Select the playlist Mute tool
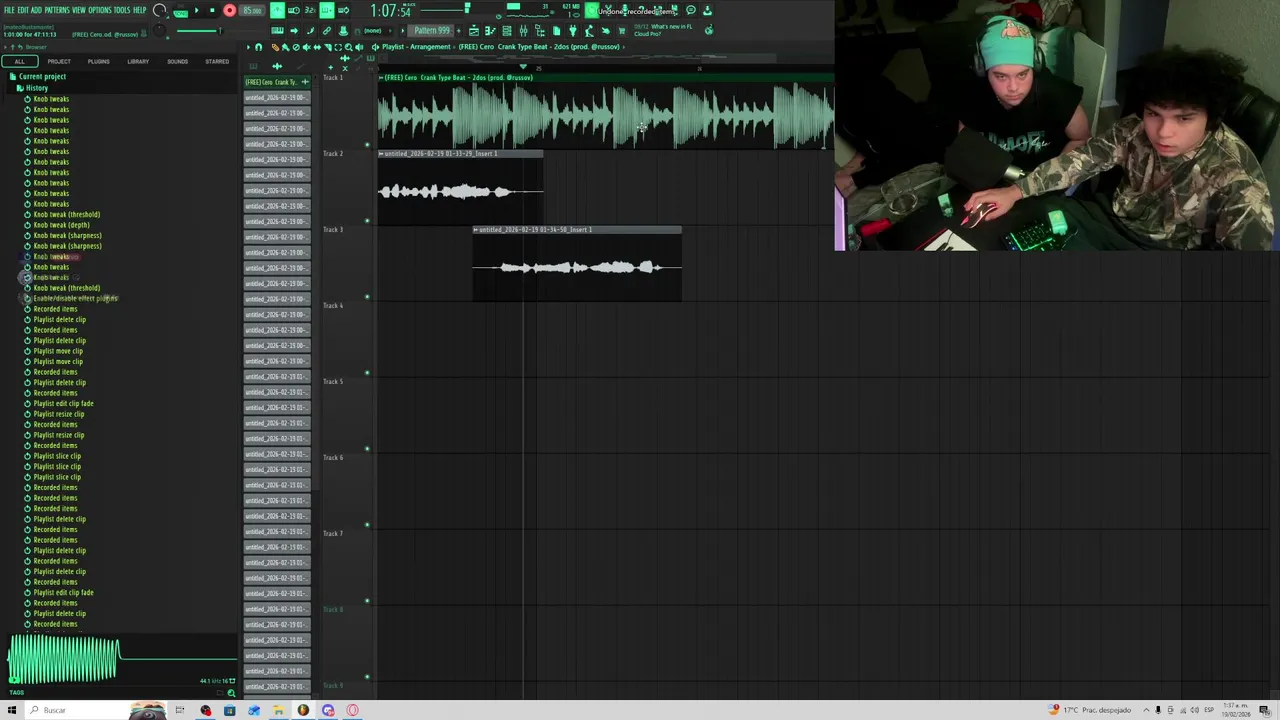Image resolution: width=1280 pixels, height=720 pixels. coord(306,47)
